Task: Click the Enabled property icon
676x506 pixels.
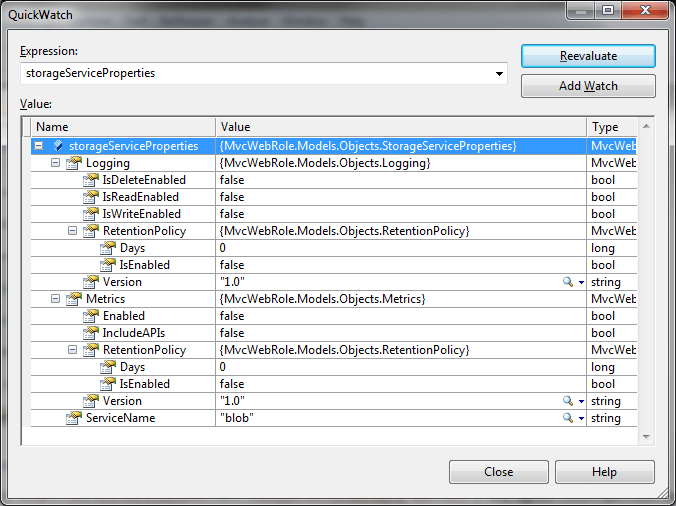Action: [x=91, y=316]
